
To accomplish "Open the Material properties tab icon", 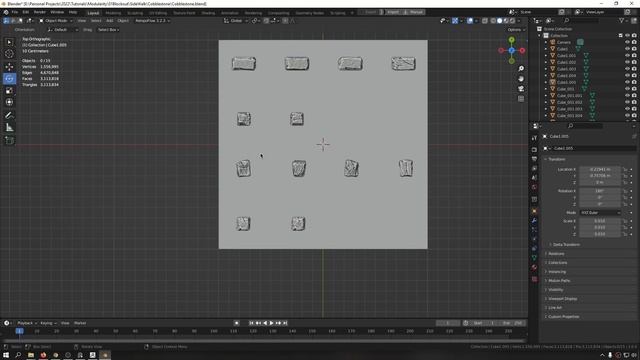I will (534, 267).
